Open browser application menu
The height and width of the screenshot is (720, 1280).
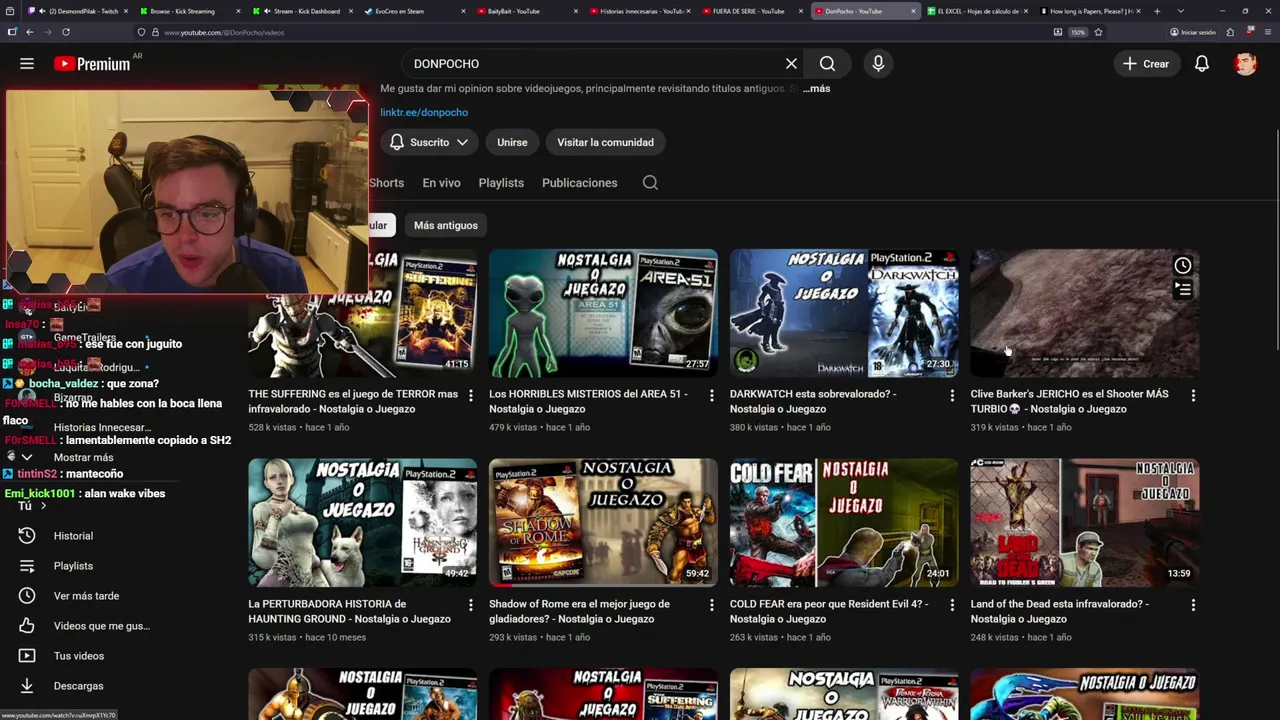1268,32
